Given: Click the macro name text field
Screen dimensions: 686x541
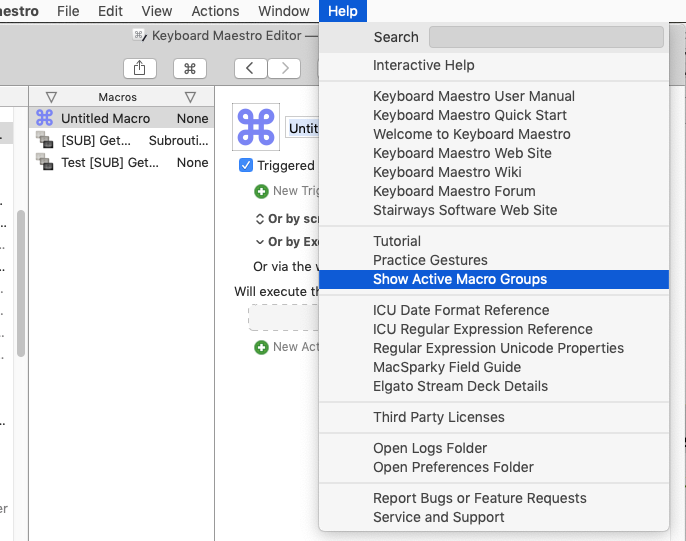Looking at the screenshot, I should click(302, 128).
